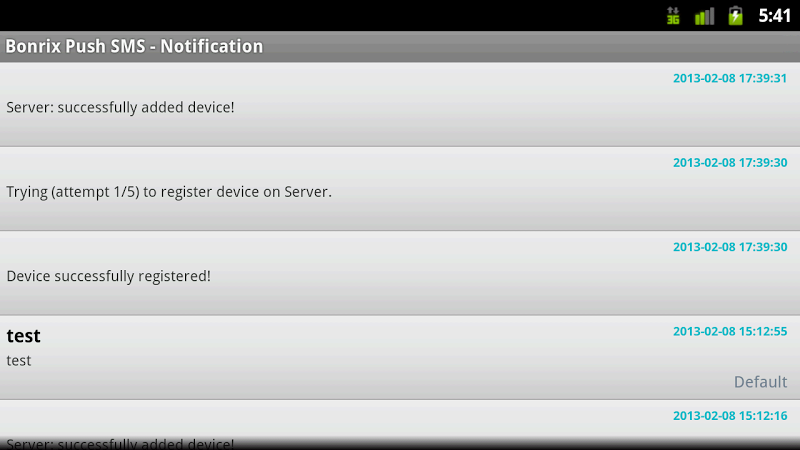This screenshot has height=450, width=800.
Task: Tap the battery charging icon
Action: tap(735, 16)
